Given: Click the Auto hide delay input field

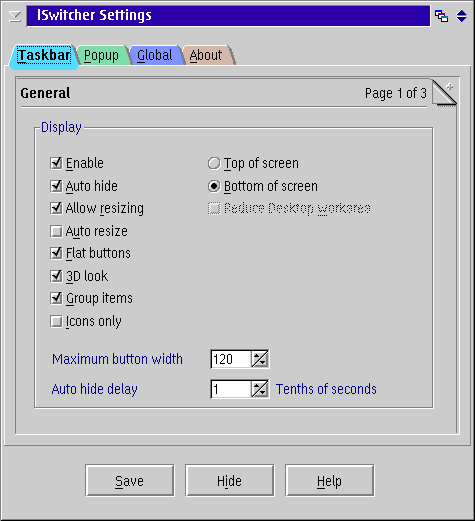Looking at the screenshot, I should 231,389.
